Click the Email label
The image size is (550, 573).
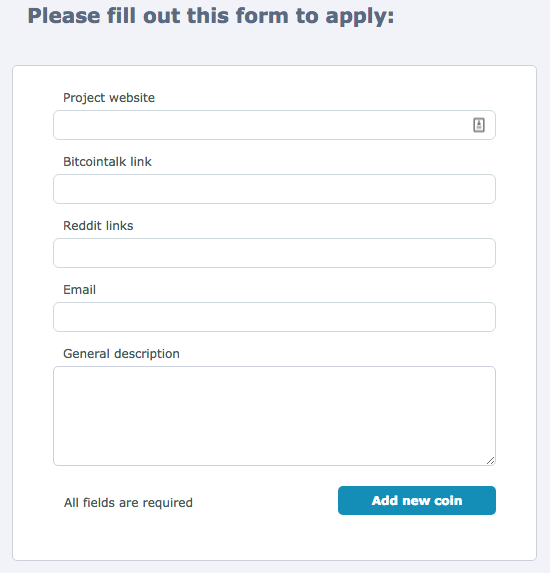point(80,289)
